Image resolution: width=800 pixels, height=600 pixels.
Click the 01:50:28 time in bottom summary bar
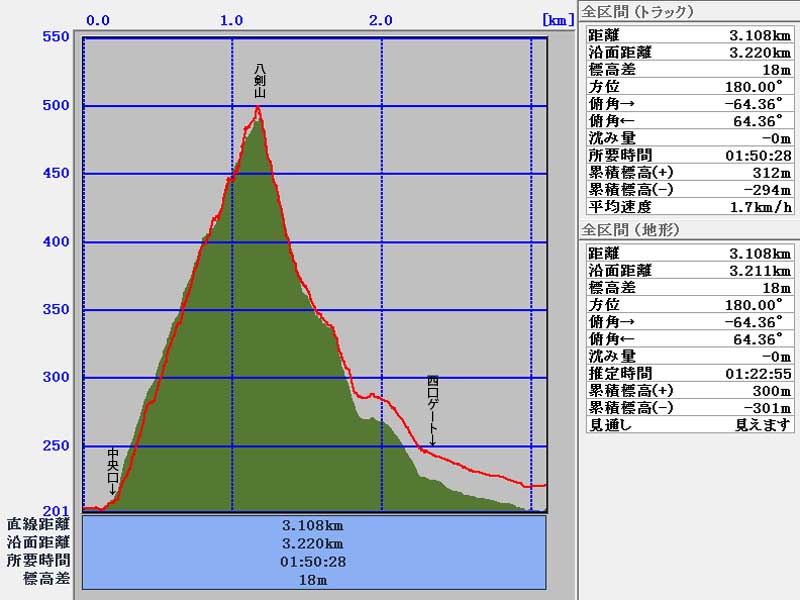point(314,561)
